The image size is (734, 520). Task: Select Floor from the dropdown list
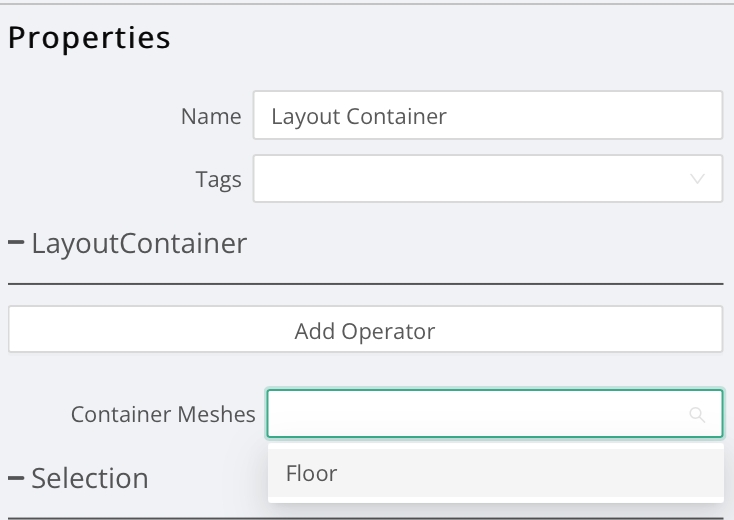click(x=312, y=473)
